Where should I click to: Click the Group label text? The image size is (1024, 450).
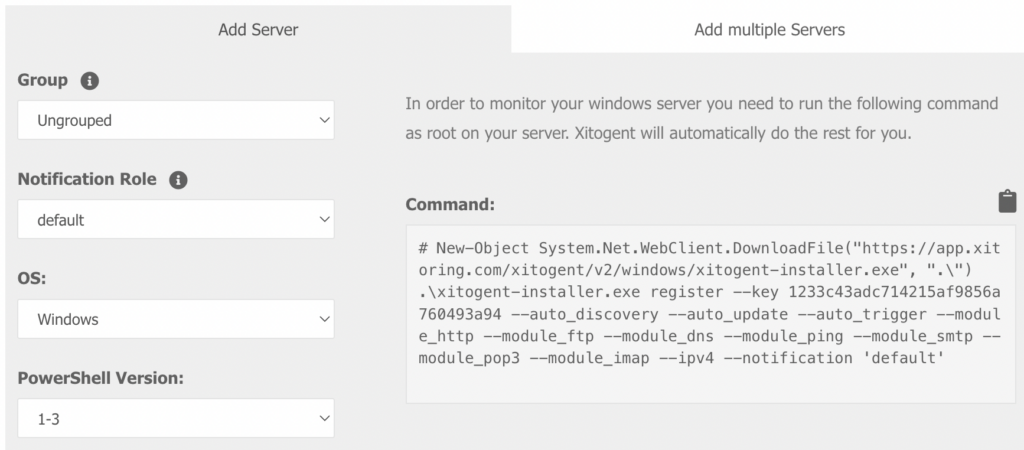click(x=42, y=80)
